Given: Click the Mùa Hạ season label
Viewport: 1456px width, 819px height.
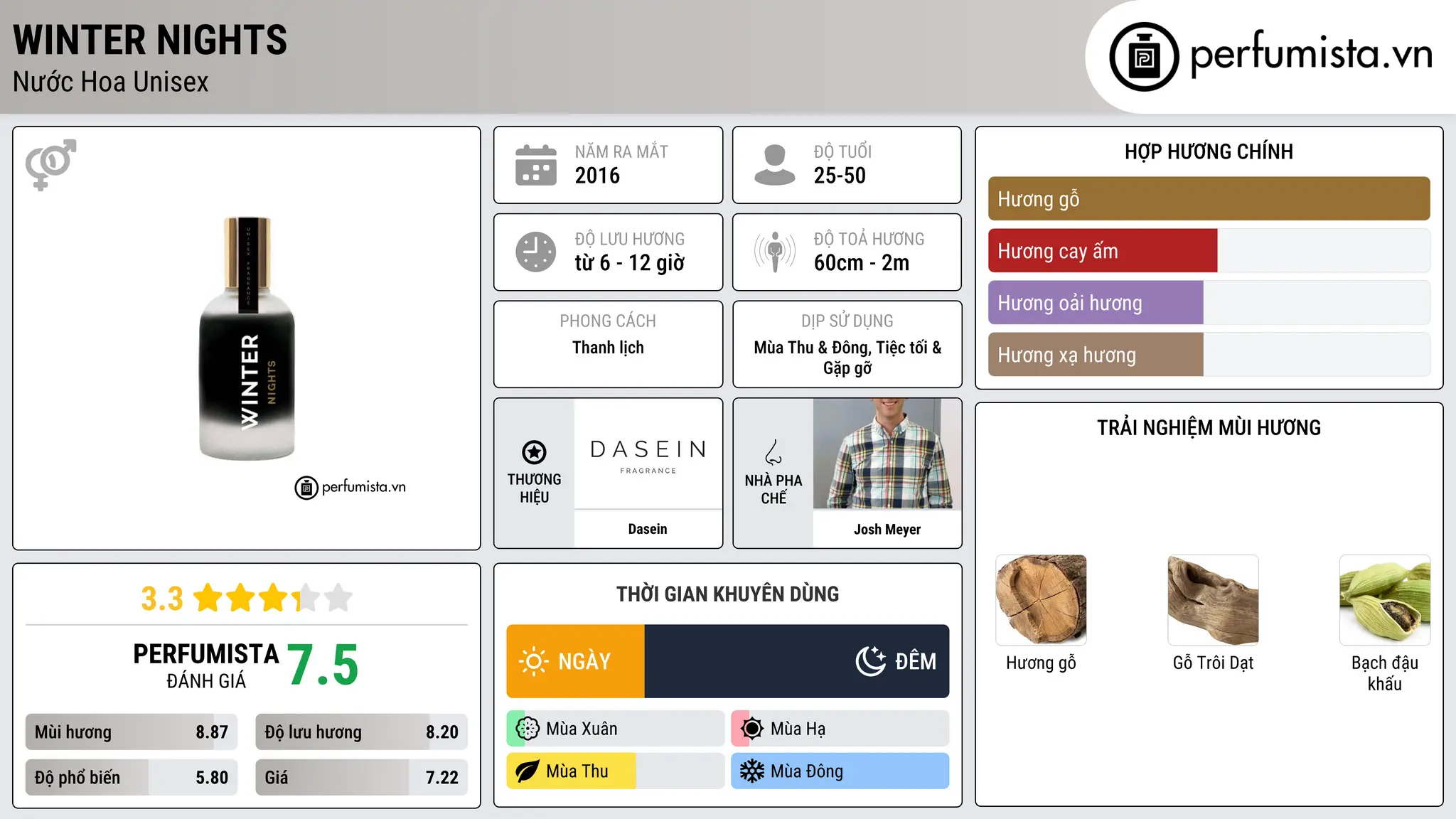Looking at the screenshot, I should point(798,729).
